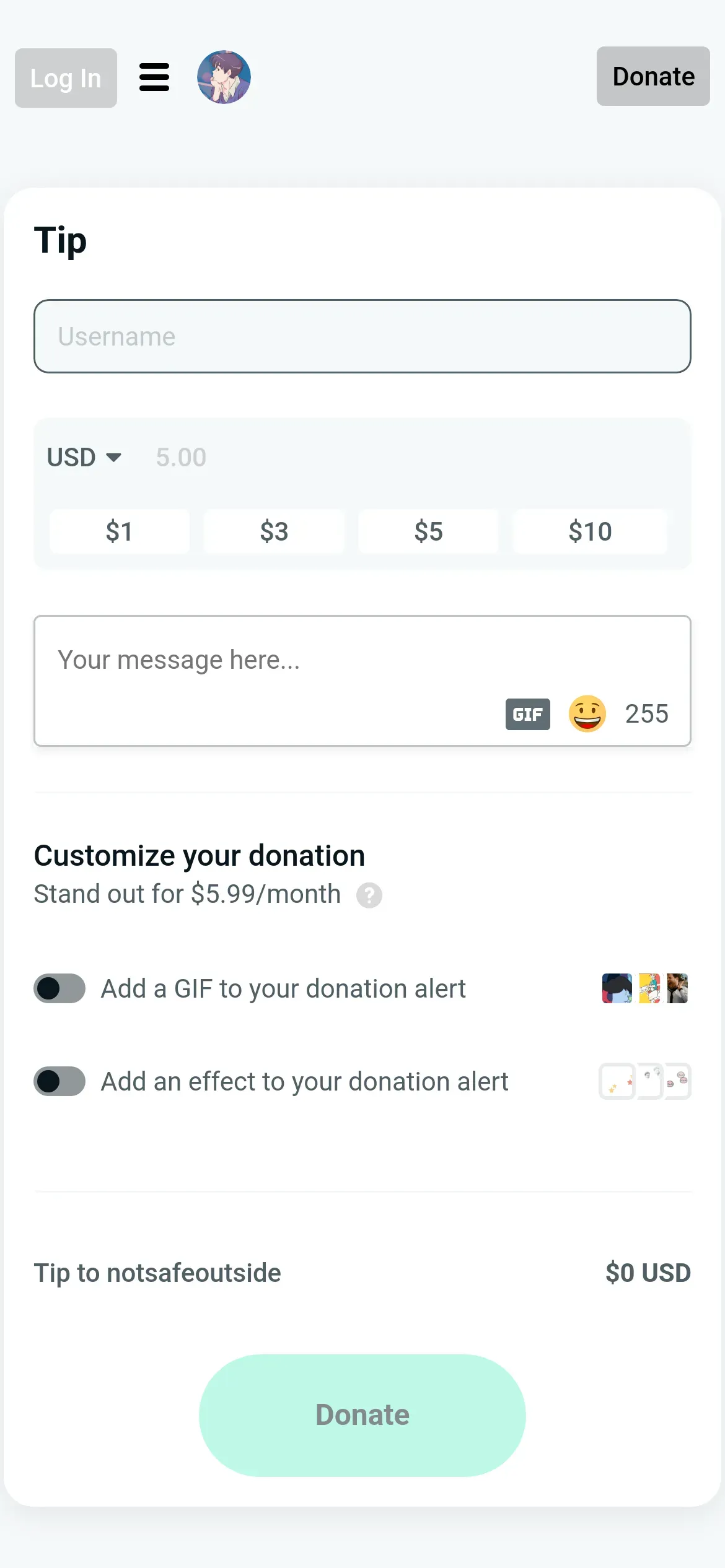Click the effect preview thumbnails

(644, 1081)
